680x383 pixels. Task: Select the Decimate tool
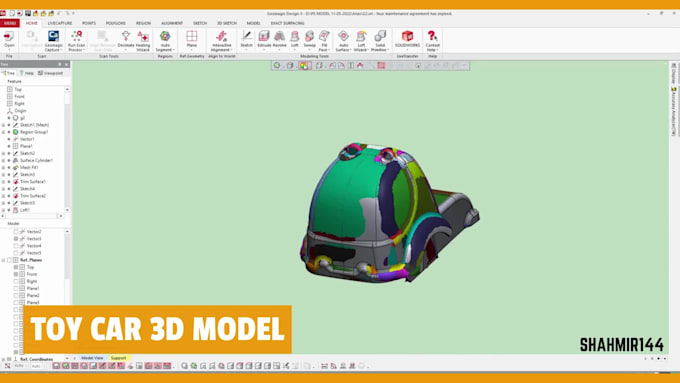click(x=126, y=39)
